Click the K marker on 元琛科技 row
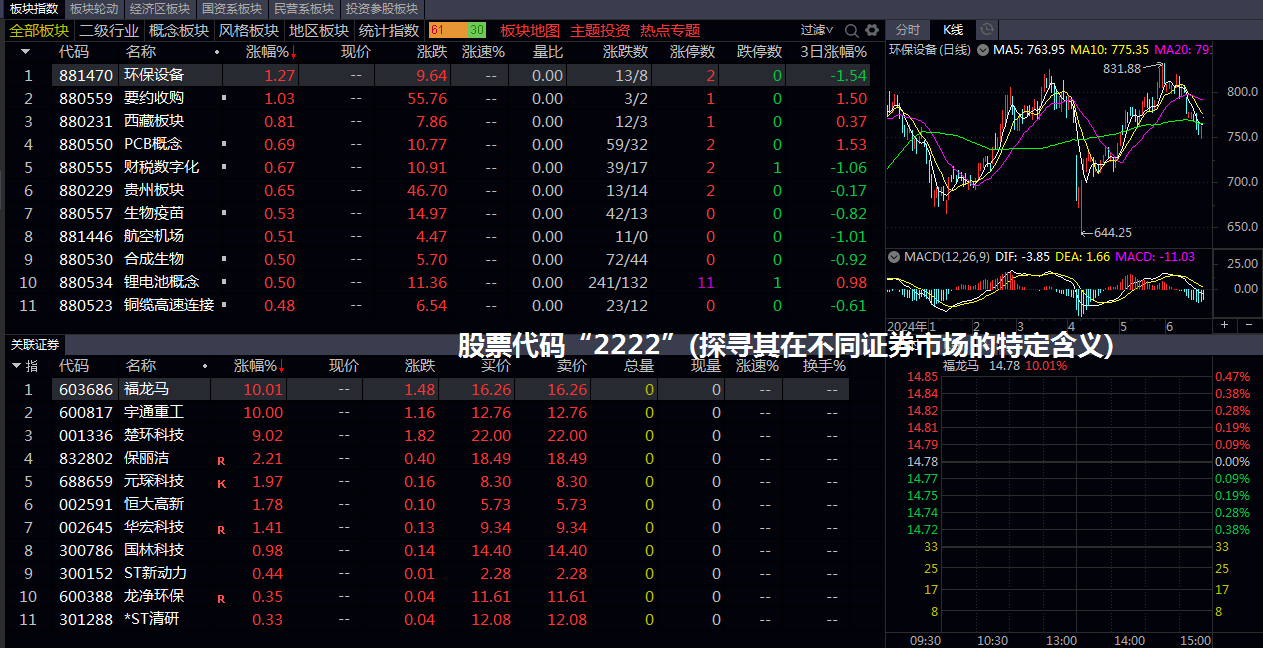The height and width of the screenshot is (648, 1263). tap(221, 484)
